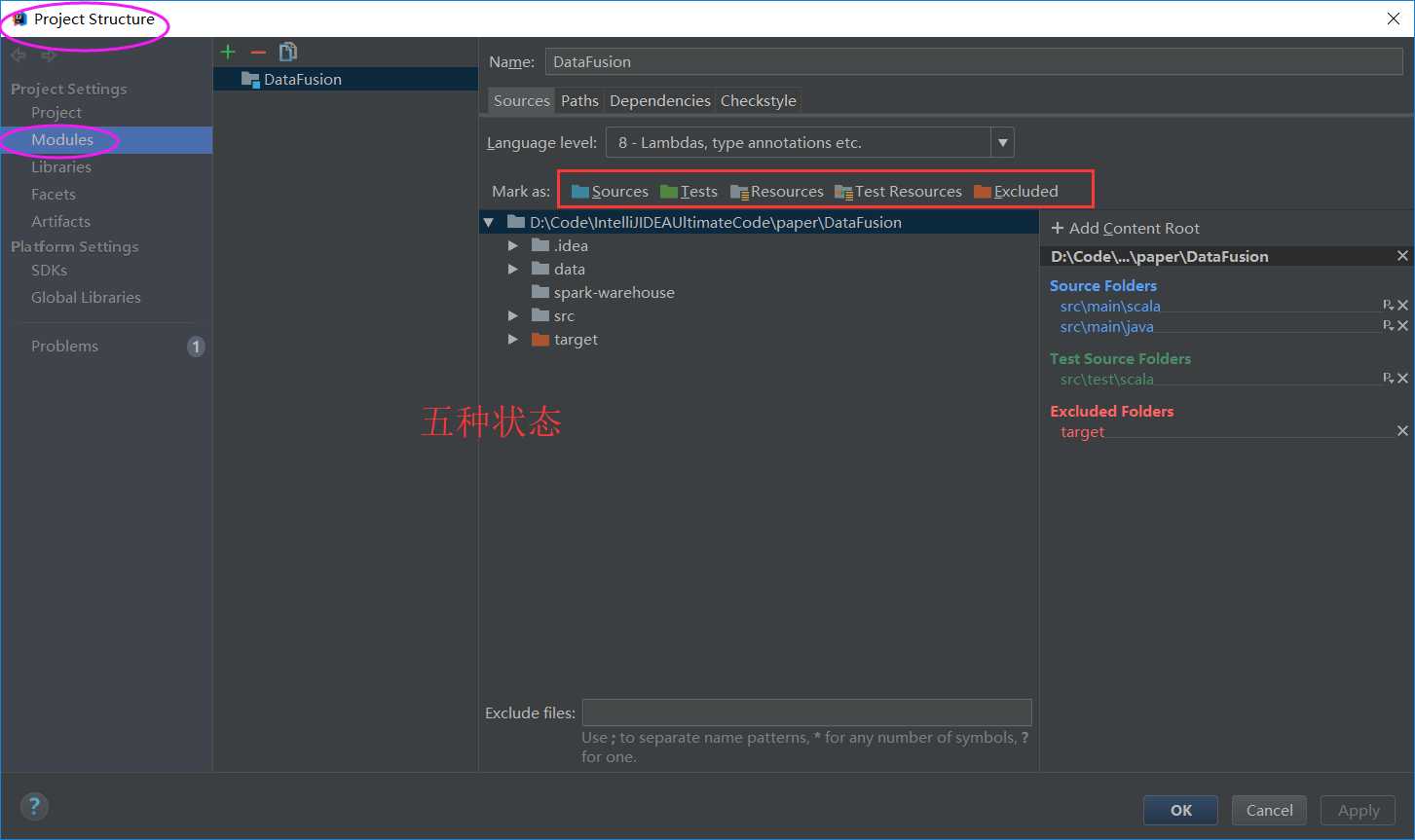Open the help question mark button
Viewport: 1415px width, 840px height.
coord(34,806)
